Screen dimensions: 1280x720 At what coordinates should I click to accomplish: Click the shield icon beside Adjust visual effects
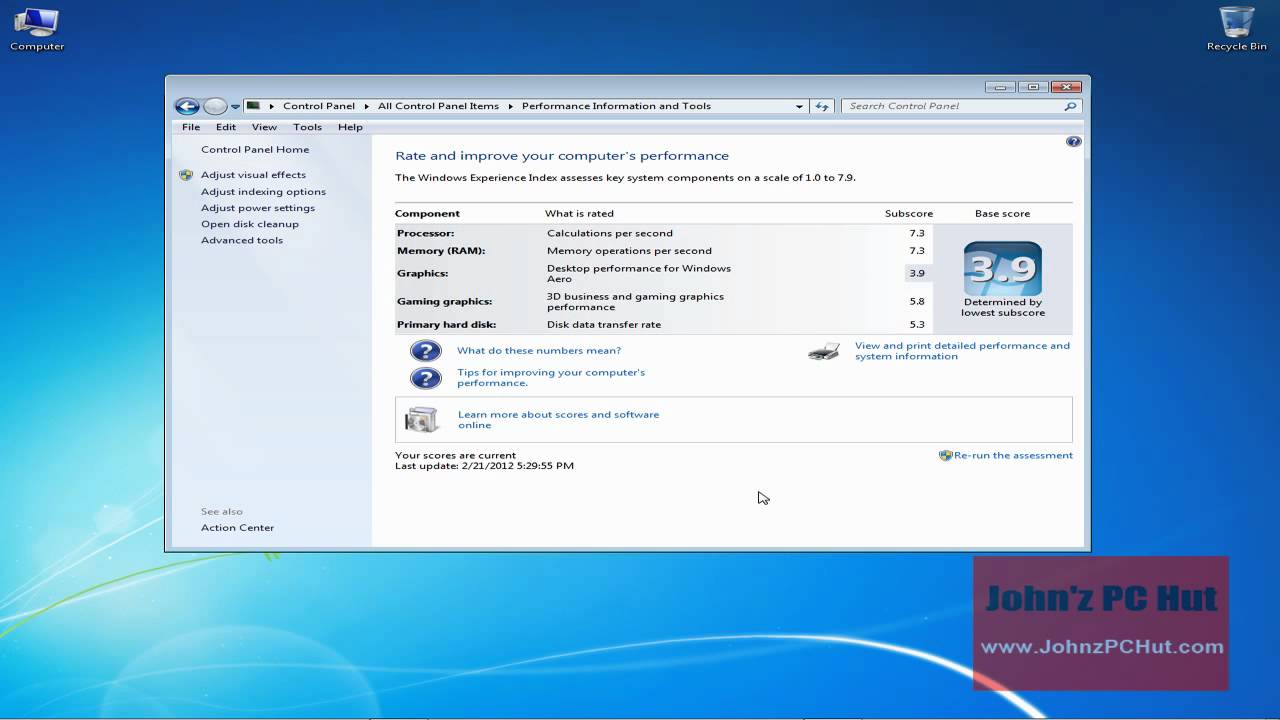186,175
